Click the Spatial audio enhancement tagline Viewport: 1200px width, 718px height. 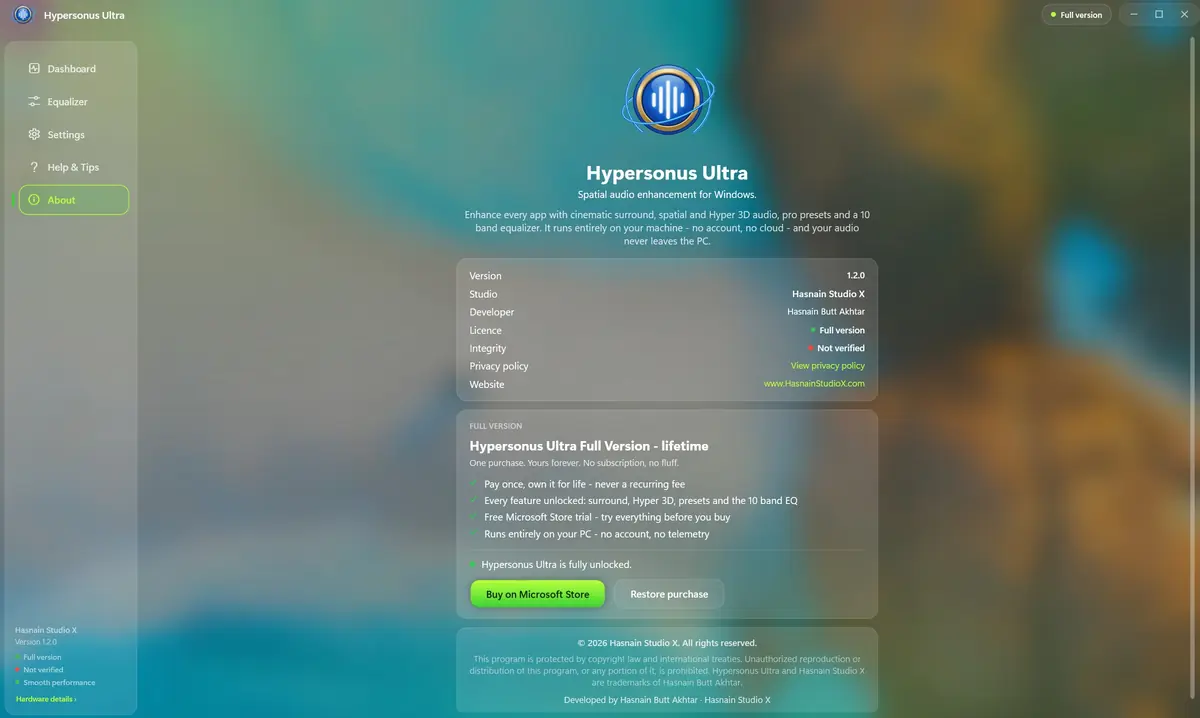point(667,194)
